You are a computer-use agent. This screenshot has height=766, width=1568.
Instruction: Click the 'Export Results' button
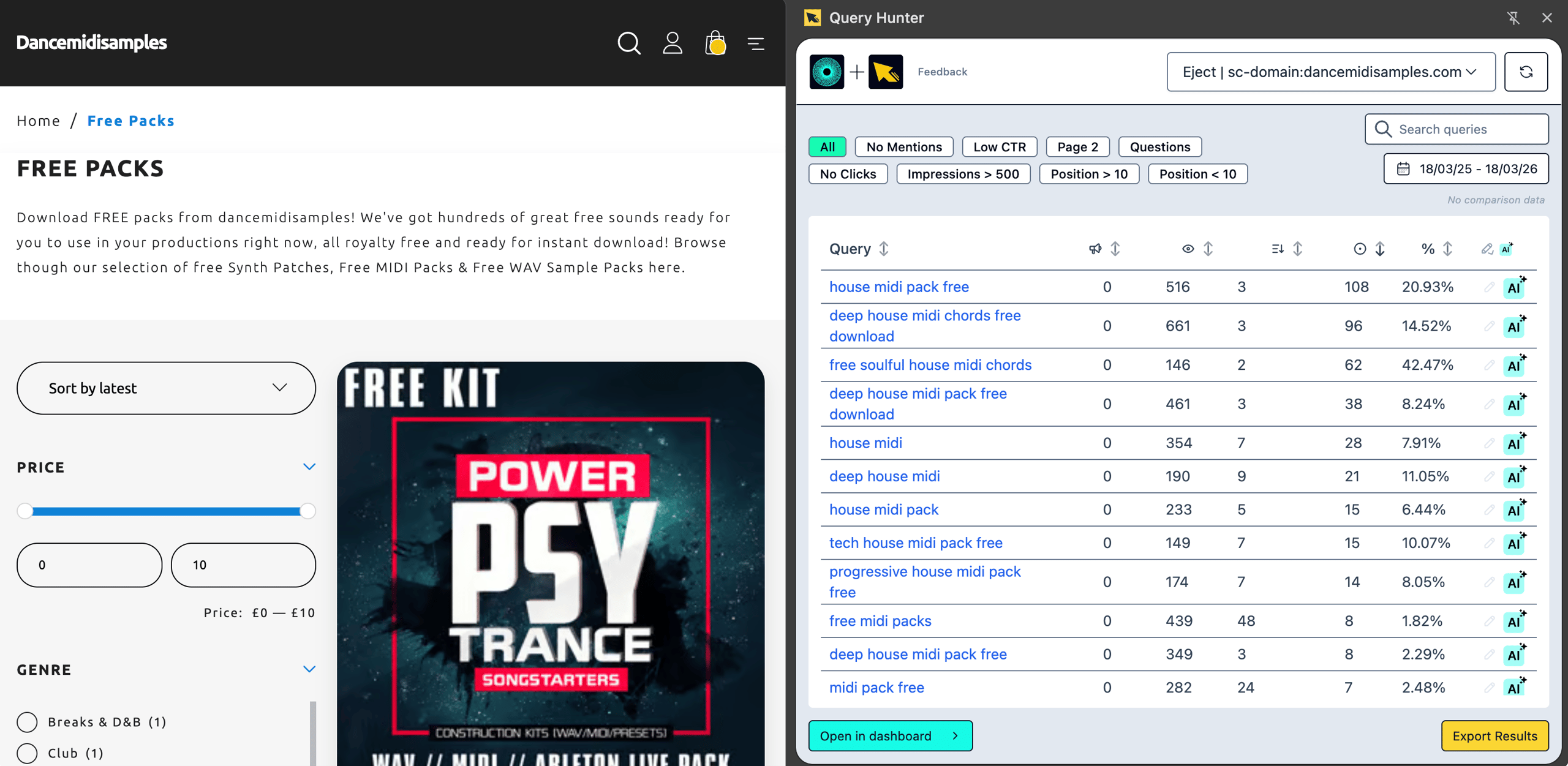tap(1495, 736)
